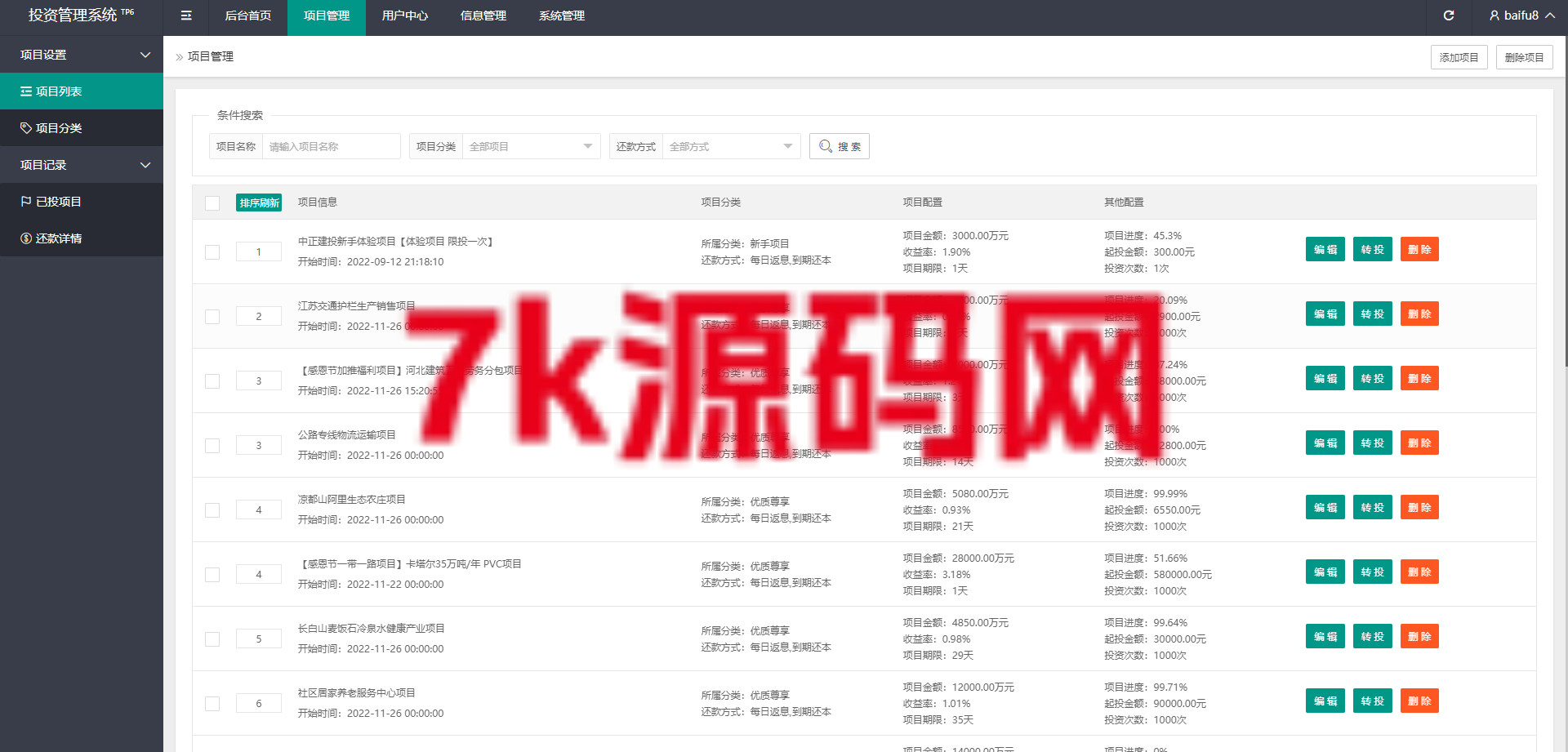Click sort number field of 社区居家养老服务中心项目
Viewport: 1568px width, 752px height.
[x=259, y=704]
